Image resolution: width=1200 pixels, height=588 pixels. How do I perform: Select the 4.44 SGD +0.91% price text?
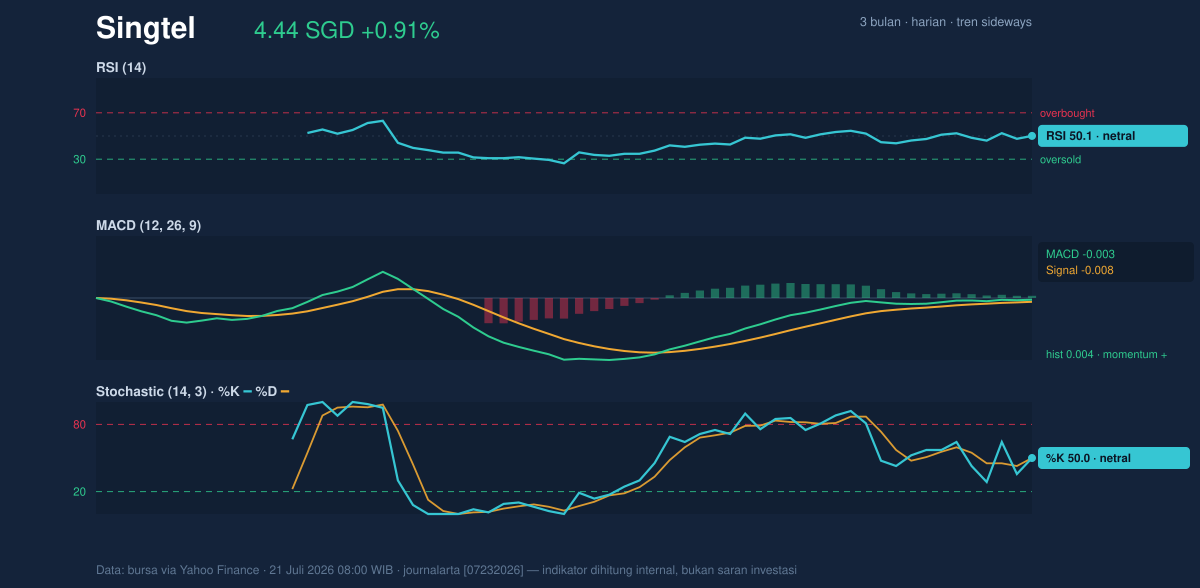pyautogui.click(x=346, y=31)
